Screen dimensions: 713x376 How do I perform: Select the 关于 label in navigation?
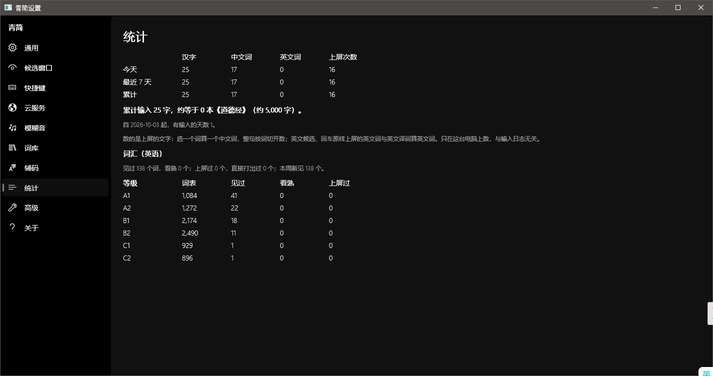[31, 228]
